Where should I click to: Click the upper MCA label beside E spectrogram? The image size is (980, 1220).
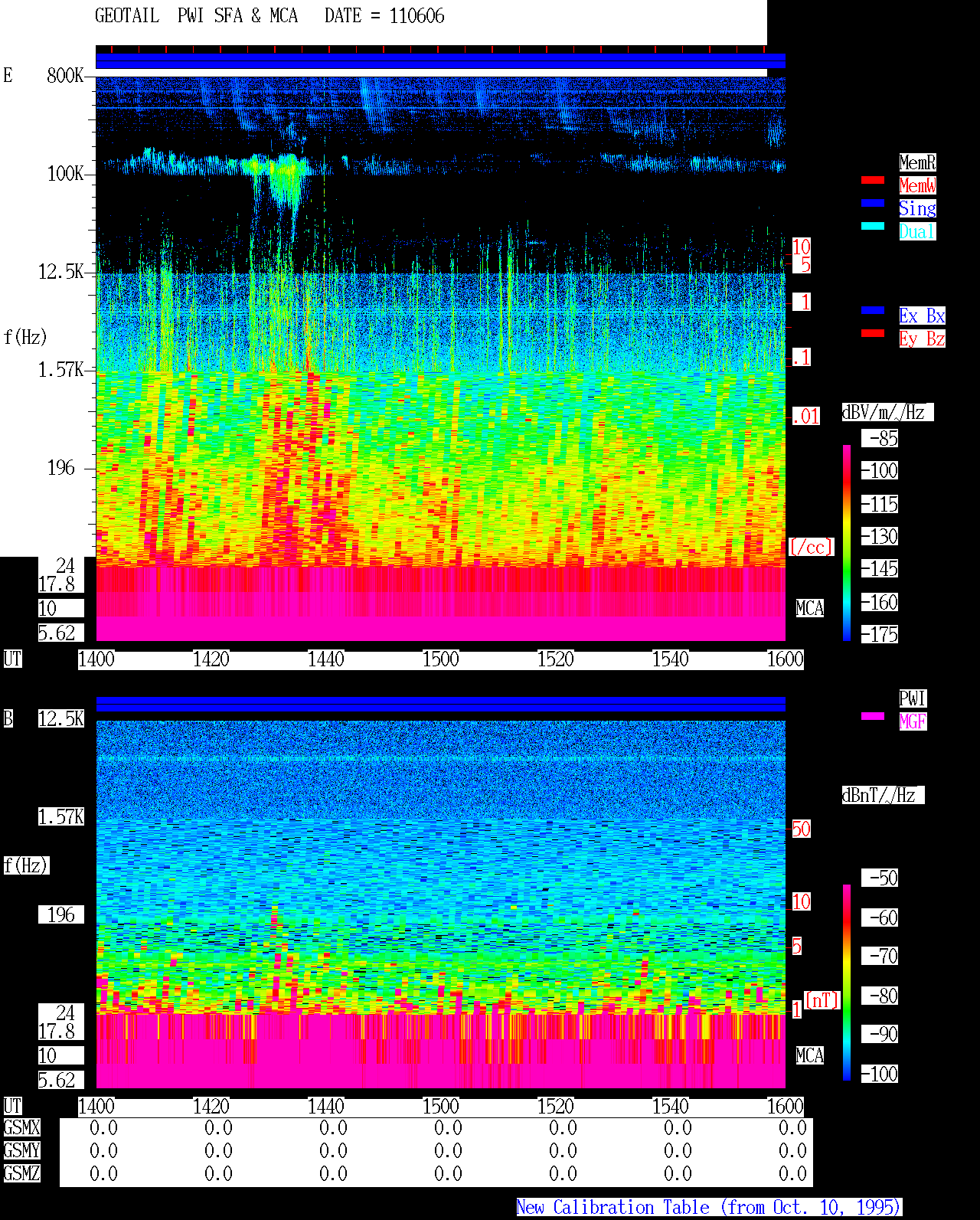(809, 609)
